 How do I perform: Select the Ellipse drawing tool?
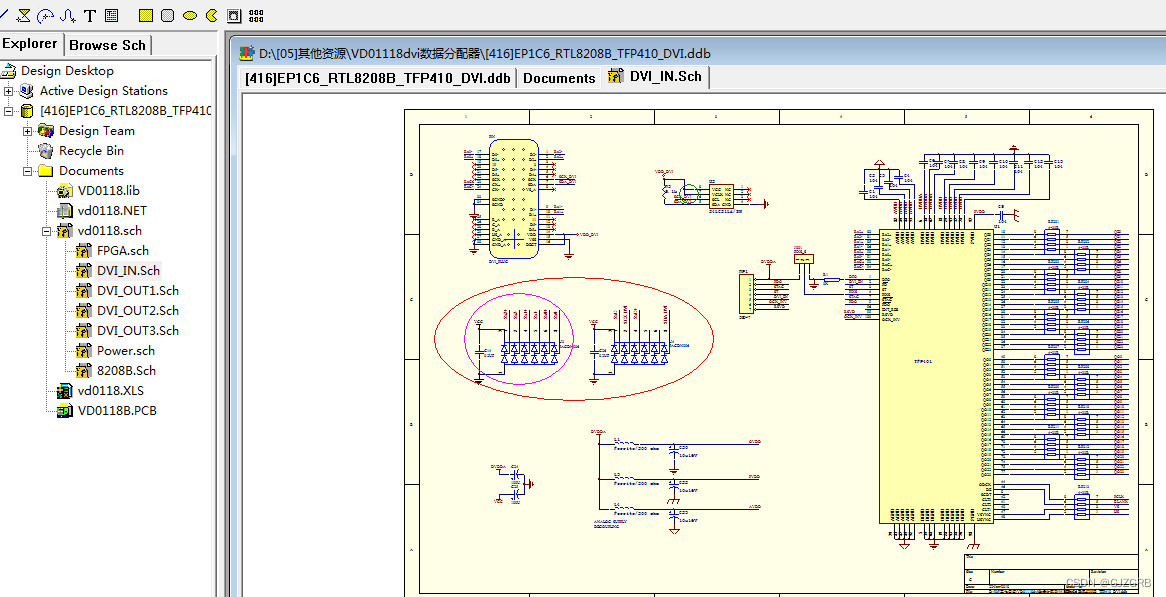tap(190, 15)
